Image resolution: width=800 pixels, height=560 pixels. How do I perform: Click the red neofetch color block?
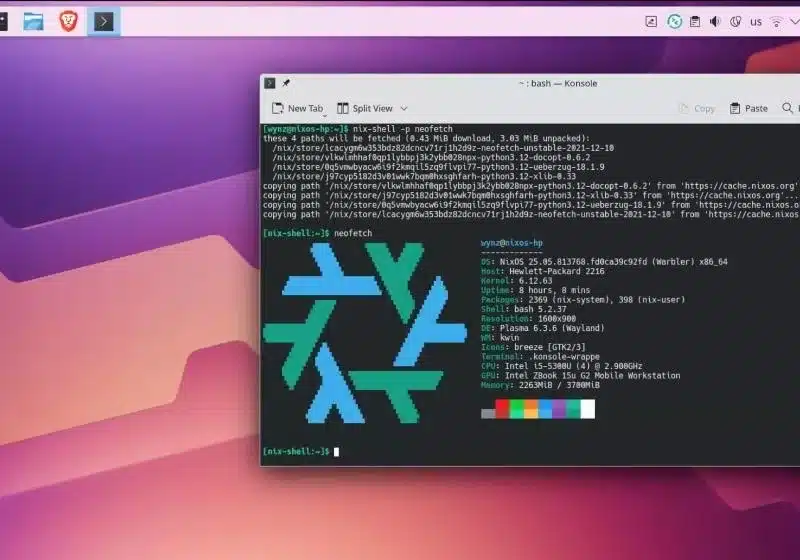point(502,409)
